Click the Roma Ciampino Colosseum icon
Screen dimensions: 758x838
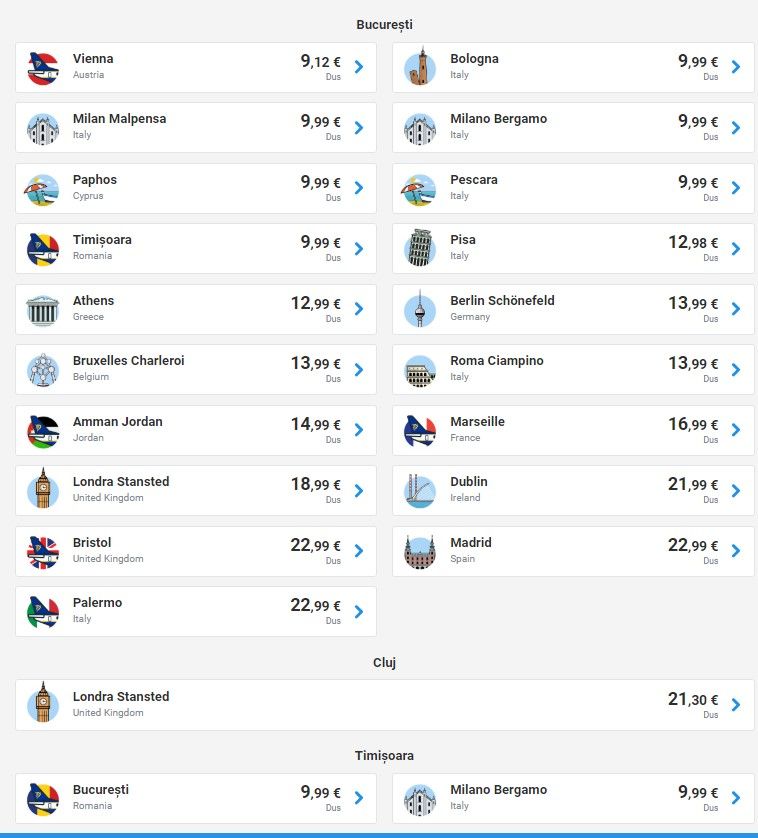coord(420,370)
